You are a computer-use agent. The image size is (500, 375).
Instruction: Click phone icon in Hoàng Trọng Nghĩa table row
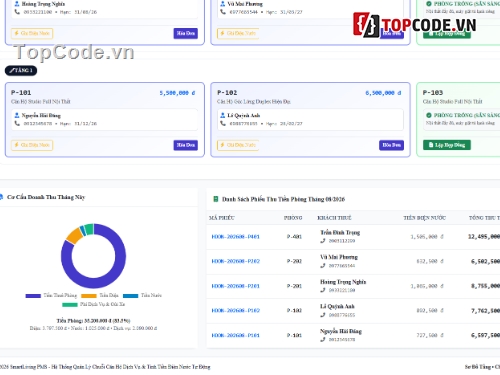click(323, 290)
